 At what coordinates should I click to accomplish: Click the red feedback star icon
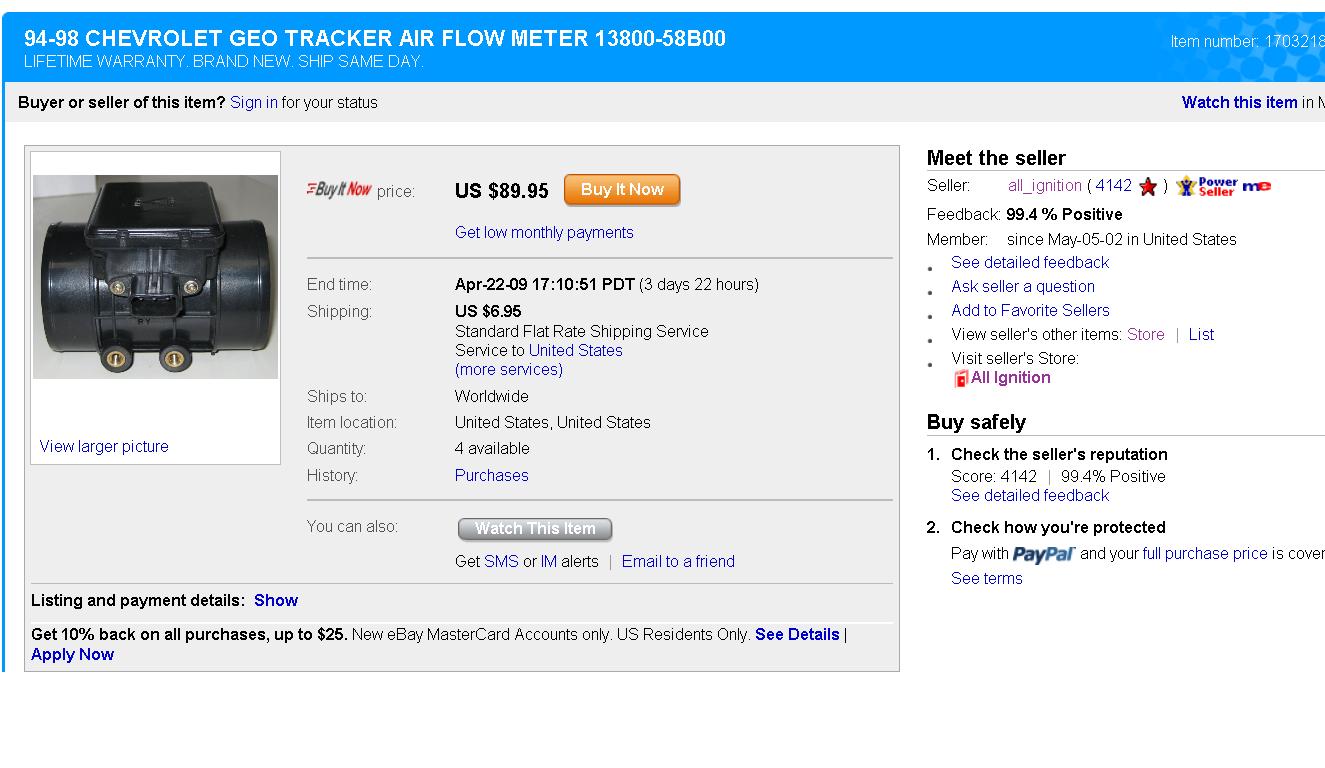pos(1148,187)
